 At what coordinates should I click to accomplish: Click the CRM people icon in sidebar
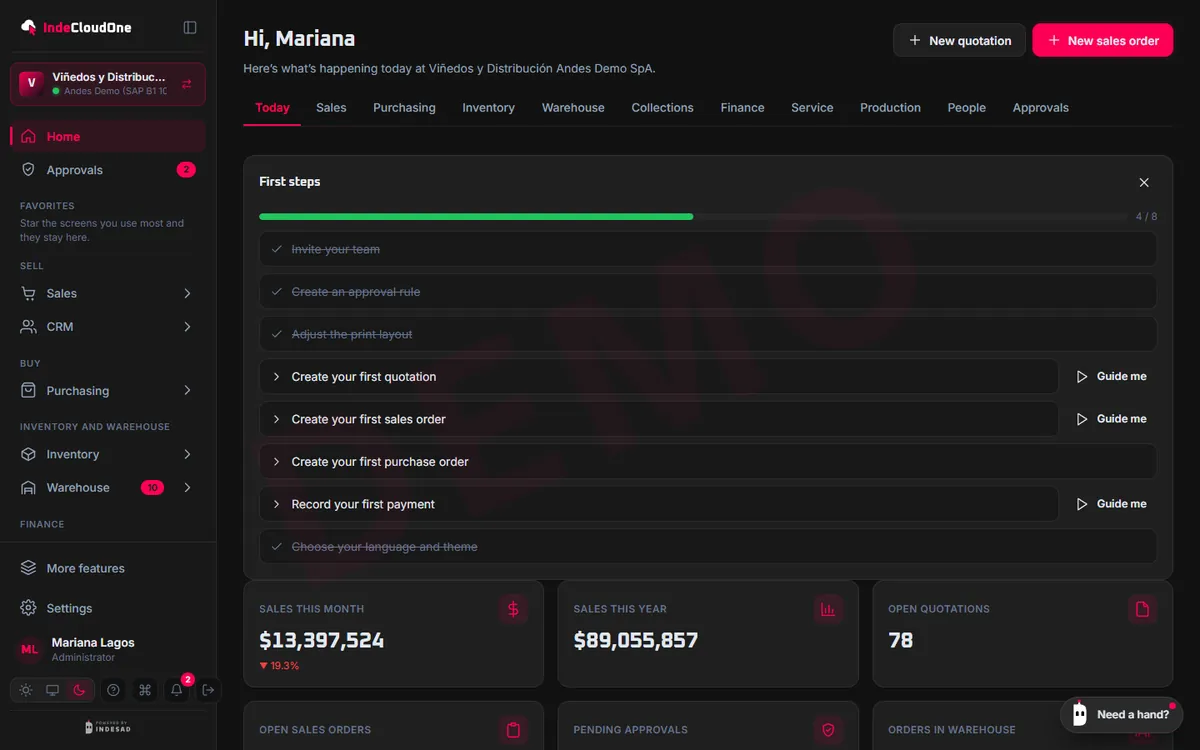[28, 327]
